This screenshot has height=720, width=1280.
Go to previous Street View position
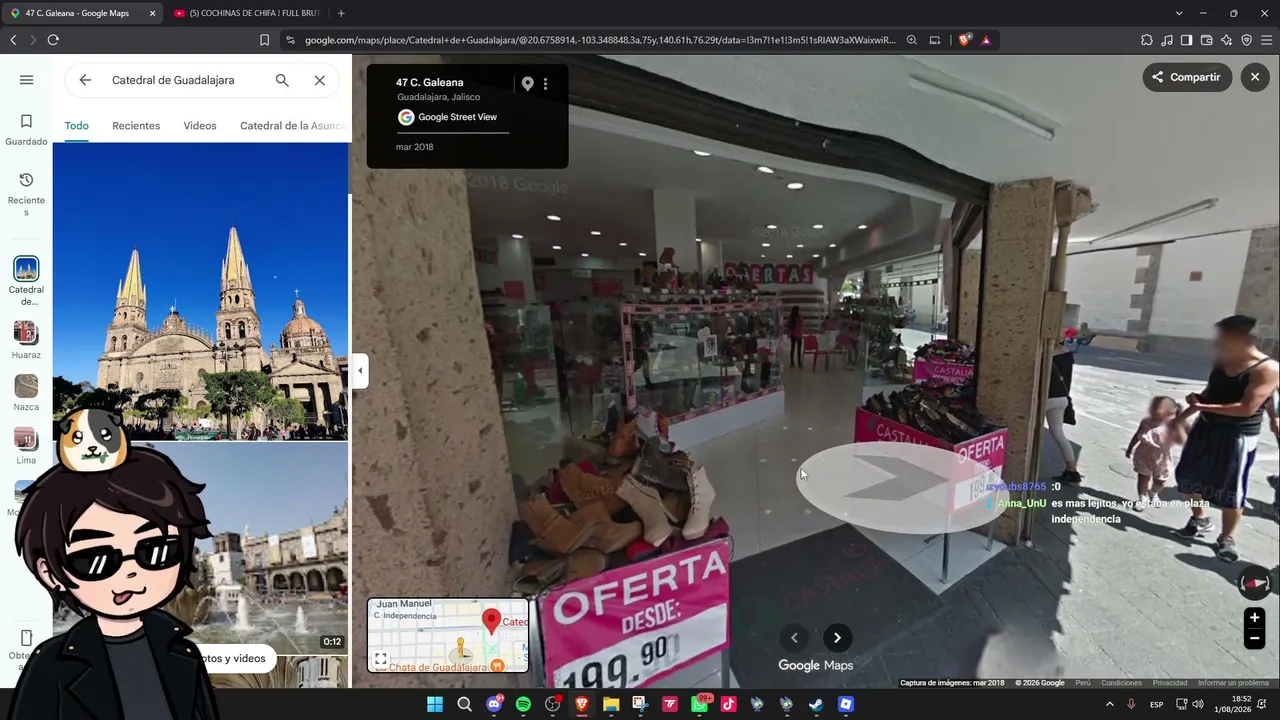tap(794, 638)
